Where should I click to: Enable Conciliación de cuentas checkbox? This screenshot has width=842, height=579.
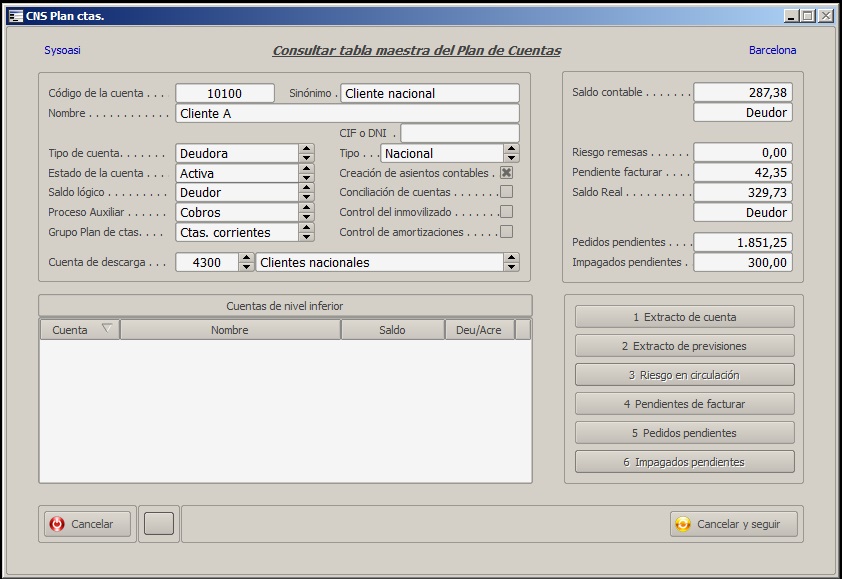point(506,192)
